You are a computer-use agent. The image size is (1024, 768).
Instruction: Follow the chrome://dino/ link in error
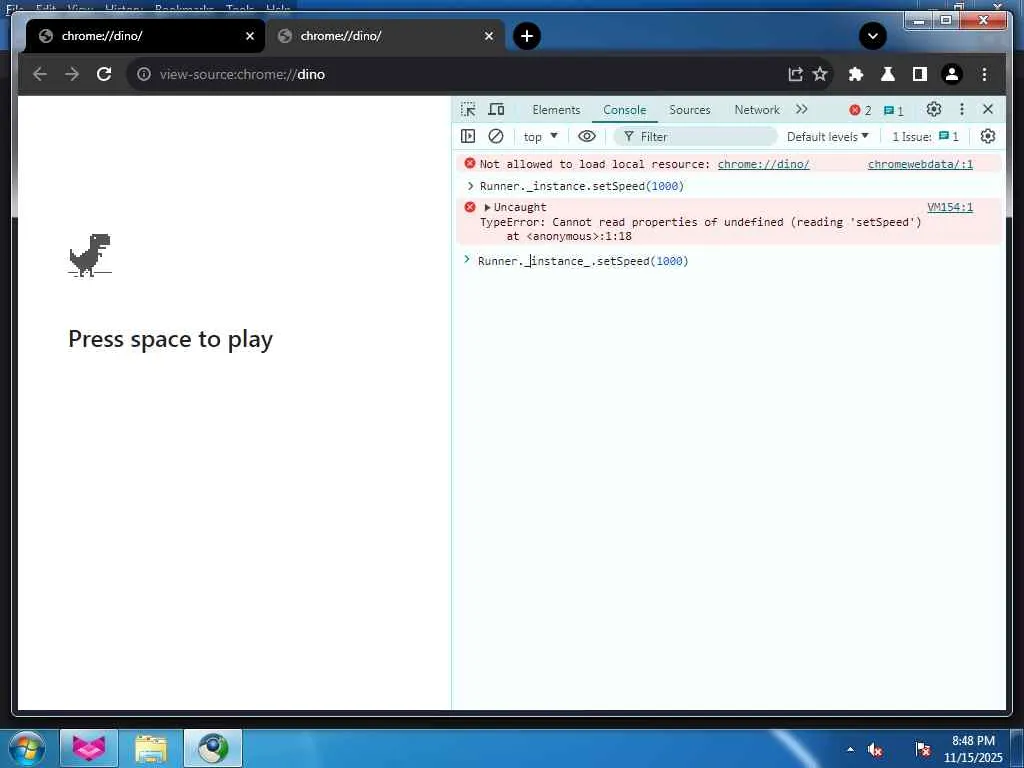click(763, 164)
